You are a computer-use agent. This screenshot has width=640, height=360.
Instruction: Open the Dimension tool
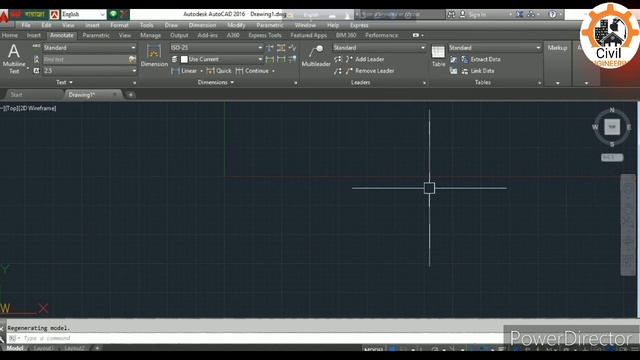(154, 55)
